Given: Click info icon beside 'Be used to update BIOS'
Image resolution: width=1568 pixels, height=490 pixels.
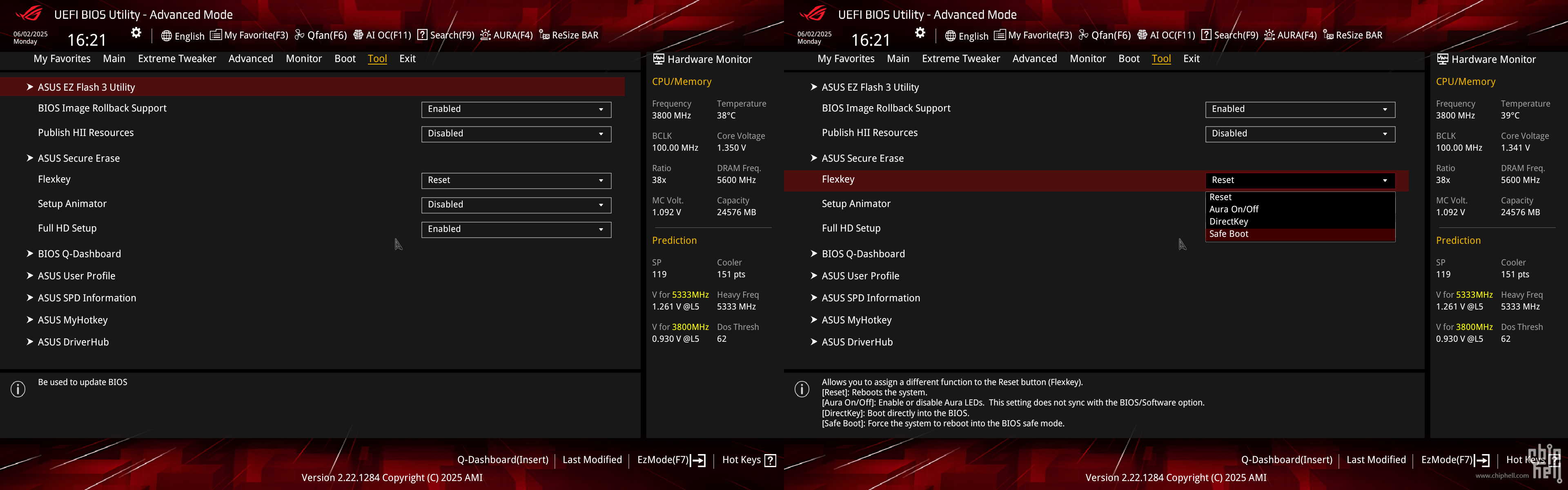Looking at the screenshot, I should (18, 389).
